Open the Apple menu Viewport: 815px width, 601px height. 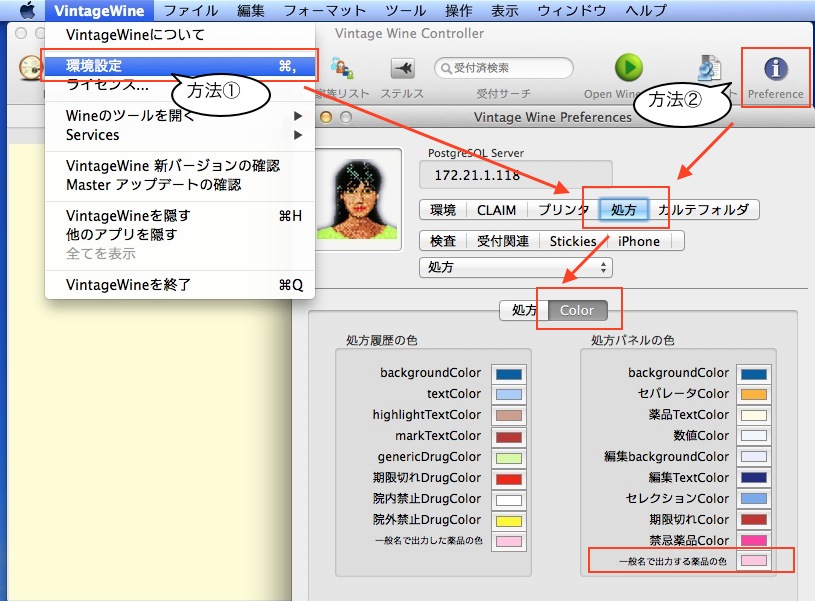coord(27,11)
